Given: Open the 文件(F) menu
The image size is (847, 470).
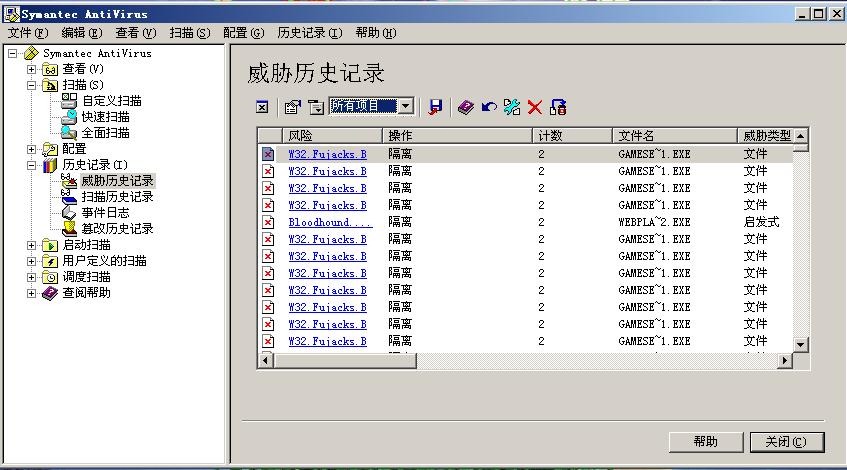Looking at the screenshot, I should pyautogui.click(x=28, y=33).
